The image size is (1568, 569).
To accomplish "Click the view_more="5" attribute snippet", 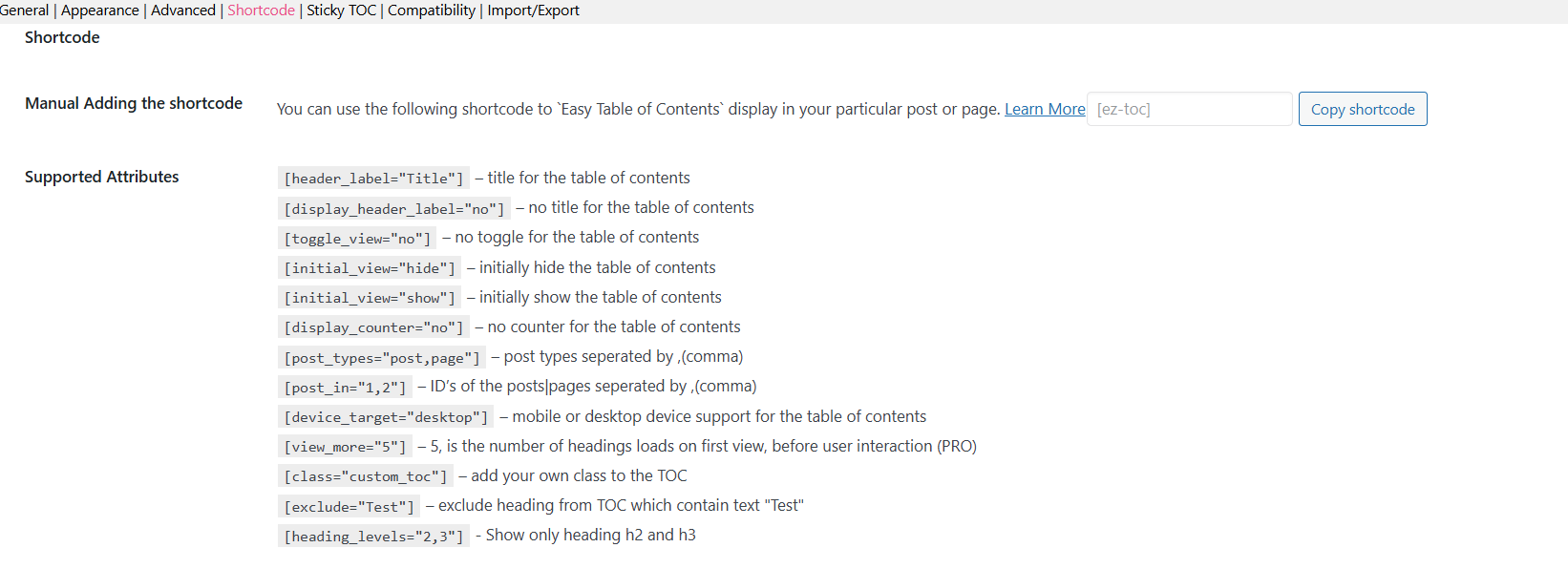I will [x=345, y=447].
